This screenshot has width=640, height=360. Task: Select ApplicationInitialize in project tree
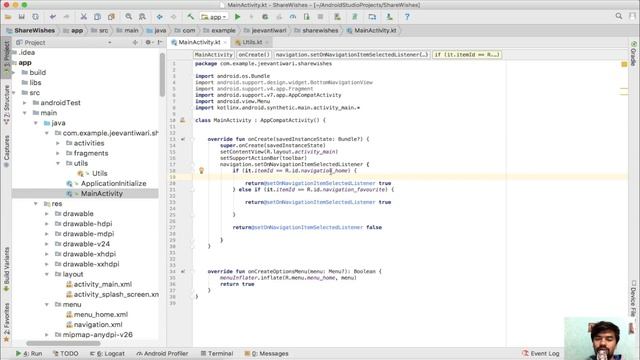point(113,184)
